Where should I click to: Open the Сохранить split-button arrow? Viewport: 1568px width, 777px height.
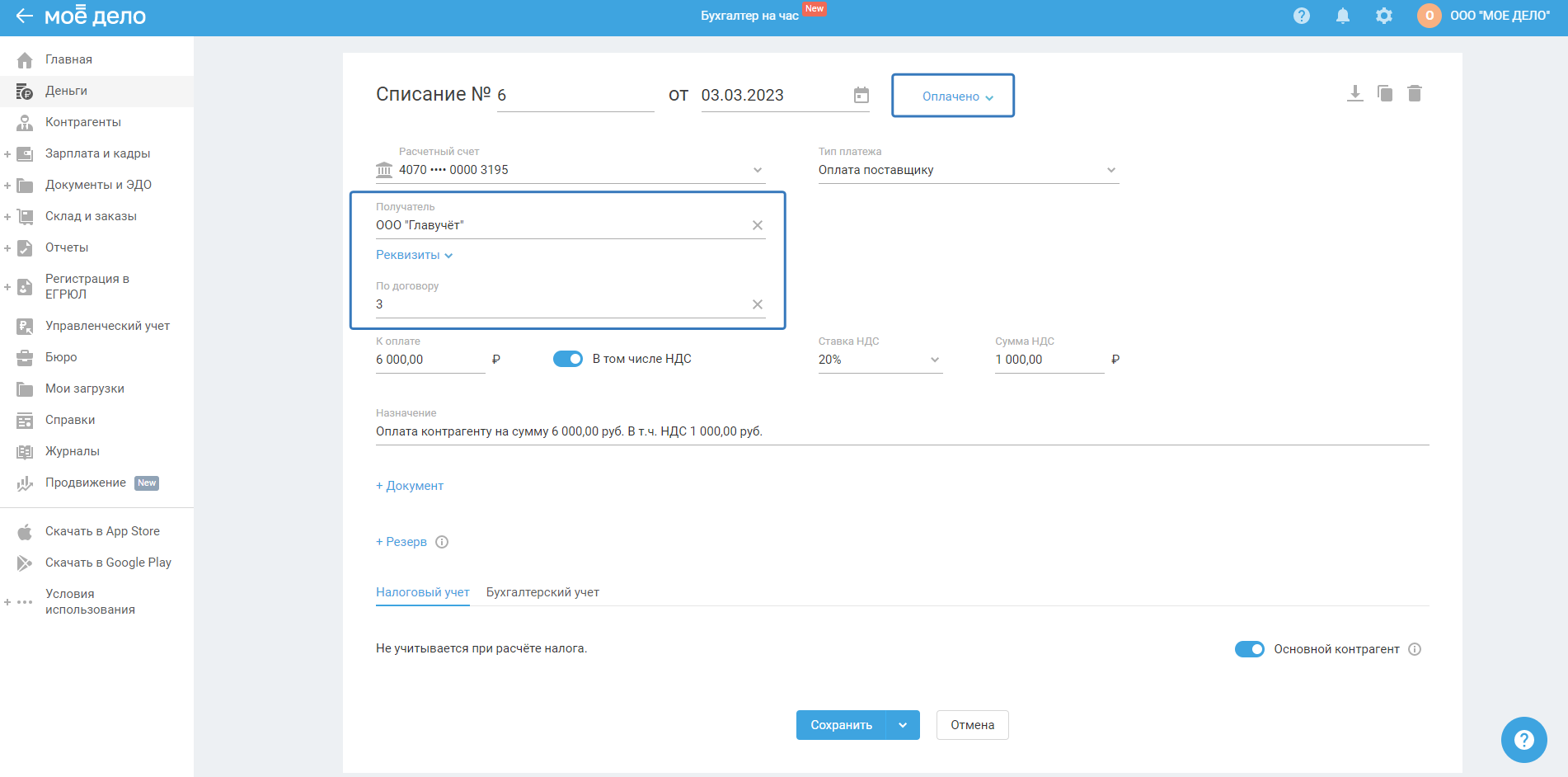903,725
